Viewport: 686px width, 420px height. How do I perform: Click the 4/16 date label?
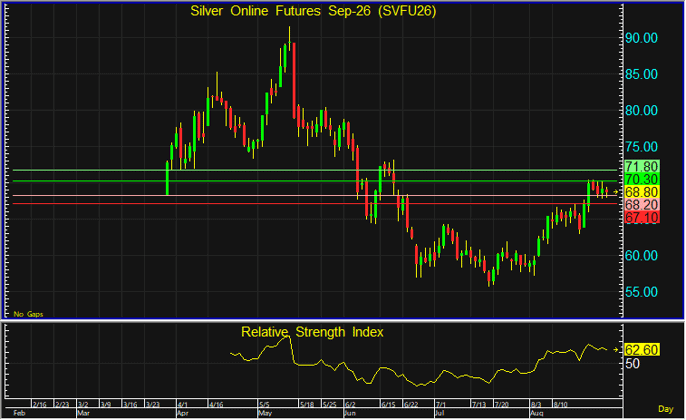coord(215,405)
